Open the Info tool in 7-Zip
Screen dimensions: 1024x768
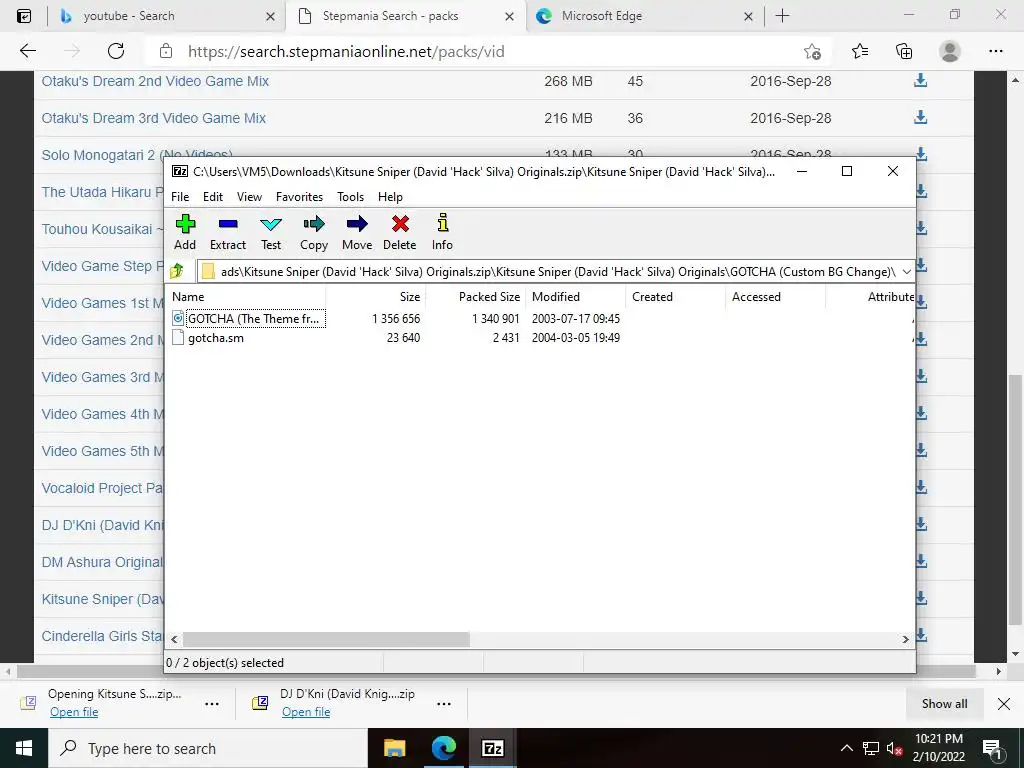442,232
